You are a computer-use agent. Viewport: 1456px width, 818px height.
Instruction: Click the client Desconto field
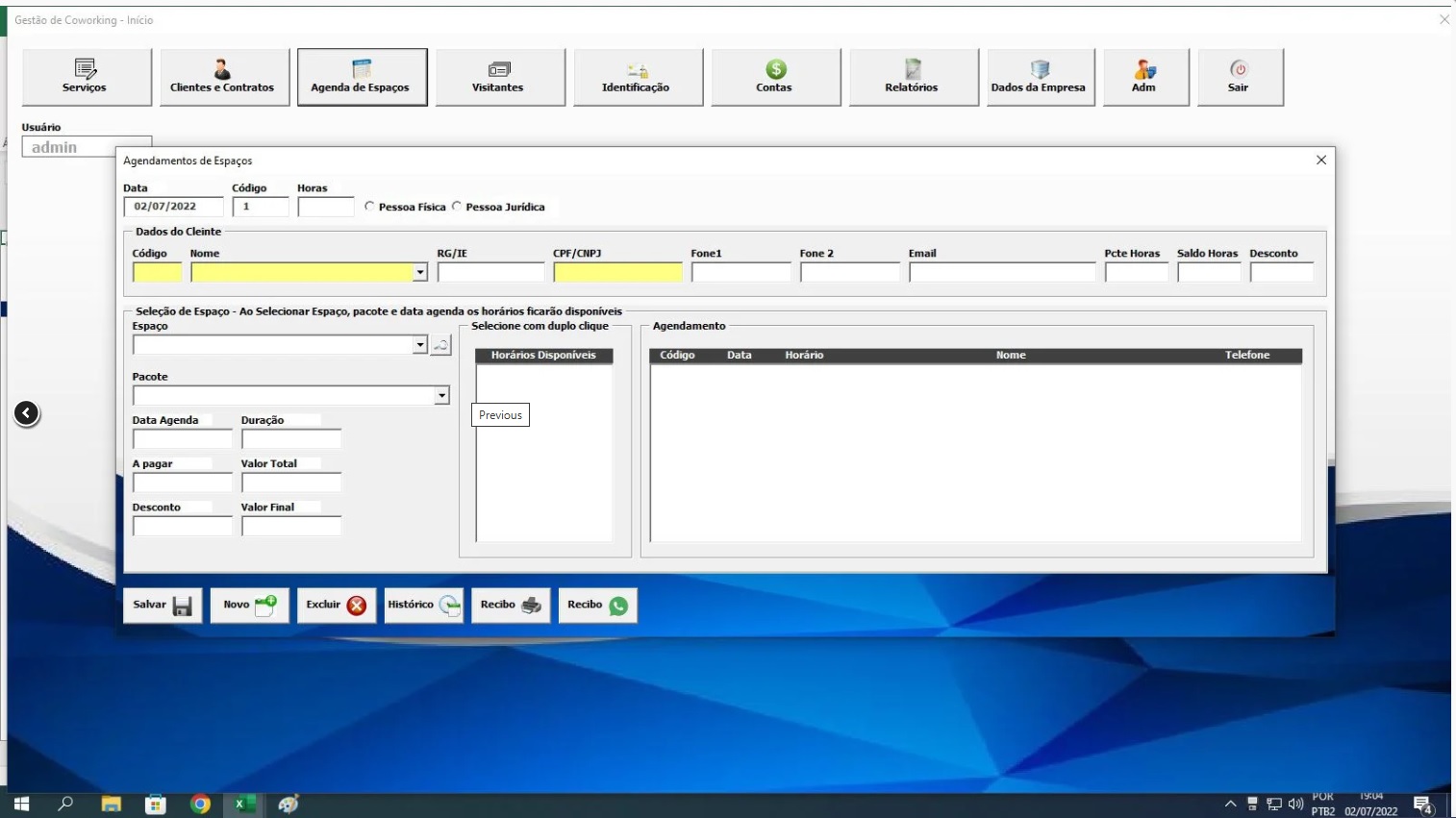pyautogui.click(x=1282, y=273)
